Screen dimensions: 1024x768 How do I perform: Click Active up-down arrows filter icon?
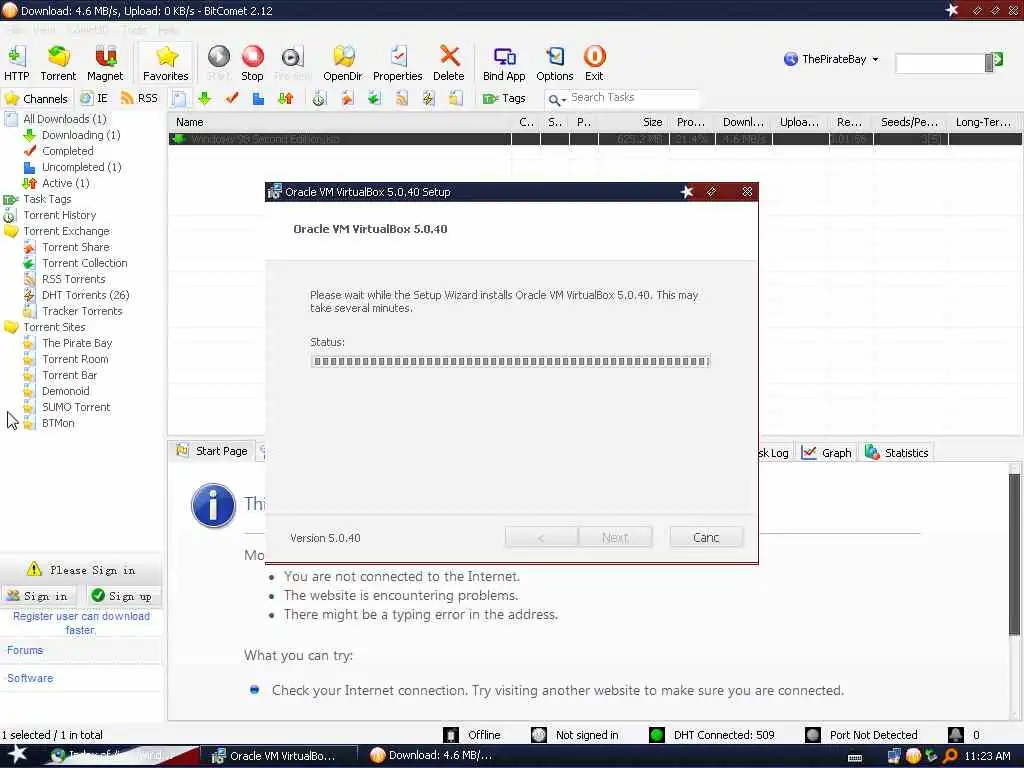pos(285,99)
